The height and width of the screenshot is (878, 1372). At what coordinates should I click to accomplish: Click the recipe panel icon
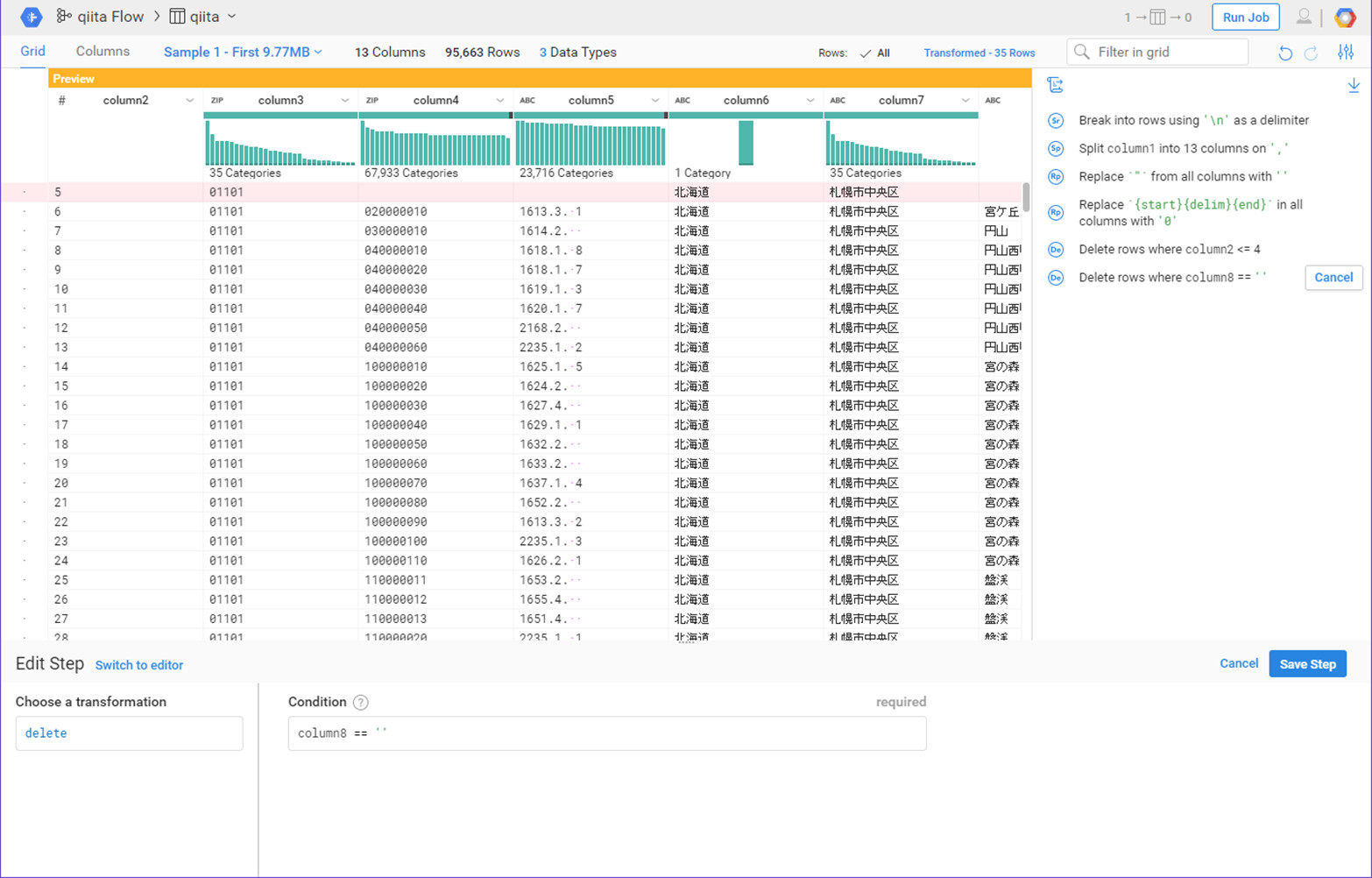(x=1056, y=85)
